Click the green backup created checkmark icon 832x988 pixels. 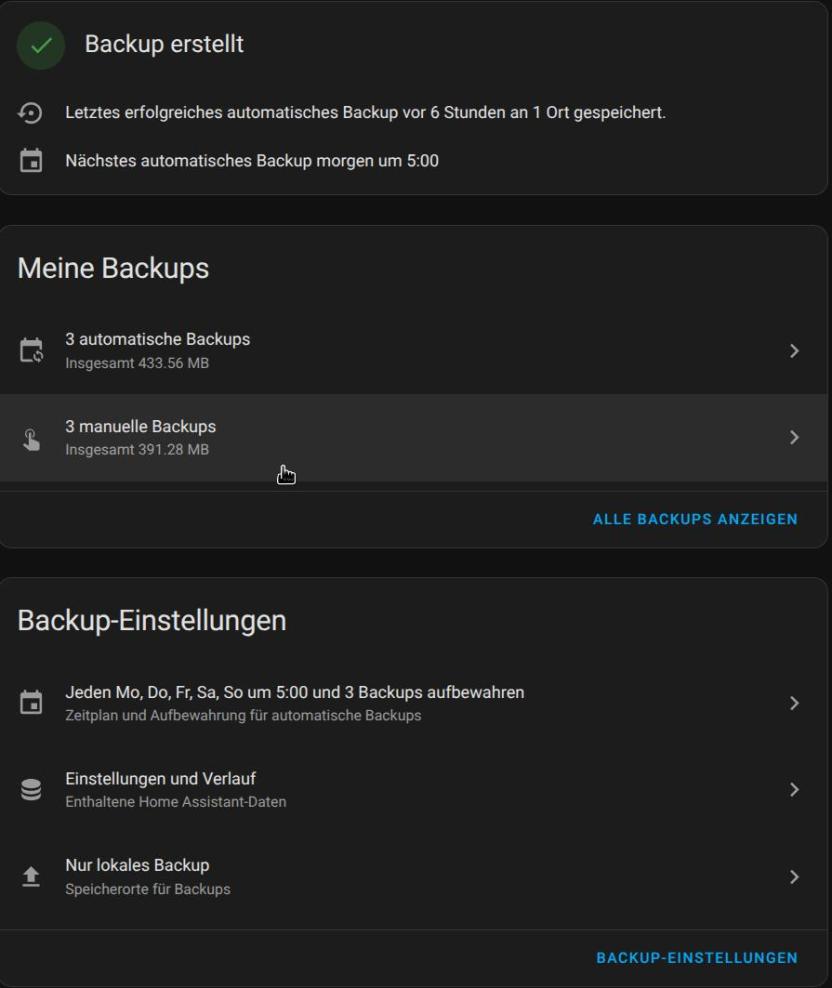click(x=41, y=45)
